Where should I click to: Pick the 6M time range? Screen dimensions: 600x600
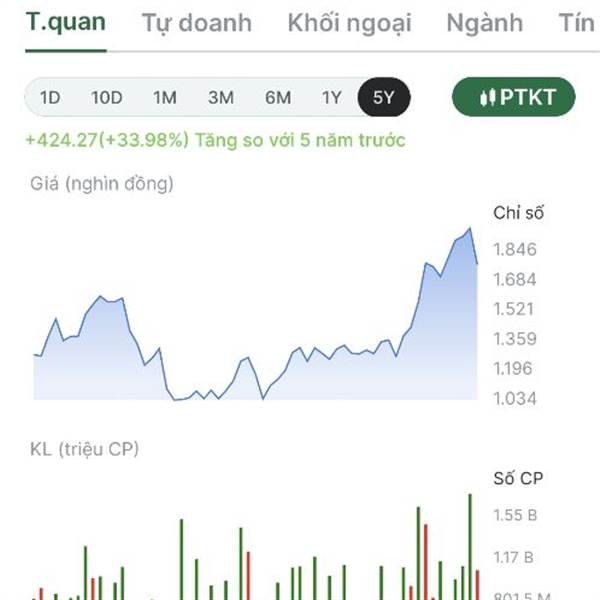(277, 97)
